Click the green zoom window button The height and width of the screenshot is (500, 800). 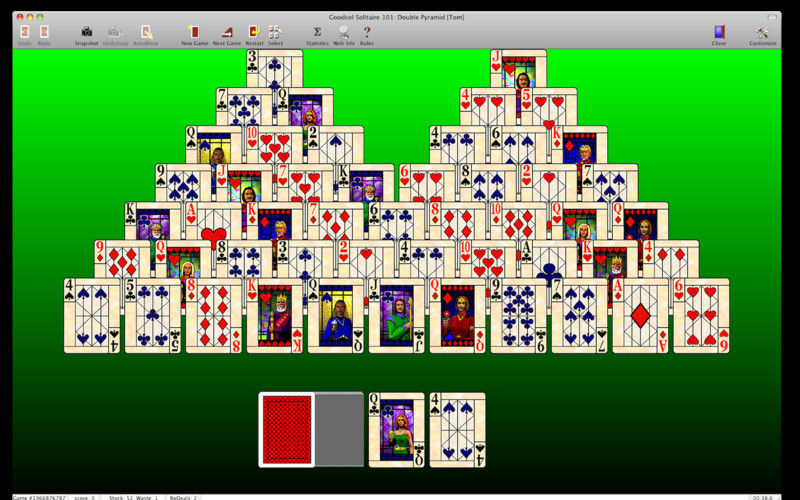point(40,17)
